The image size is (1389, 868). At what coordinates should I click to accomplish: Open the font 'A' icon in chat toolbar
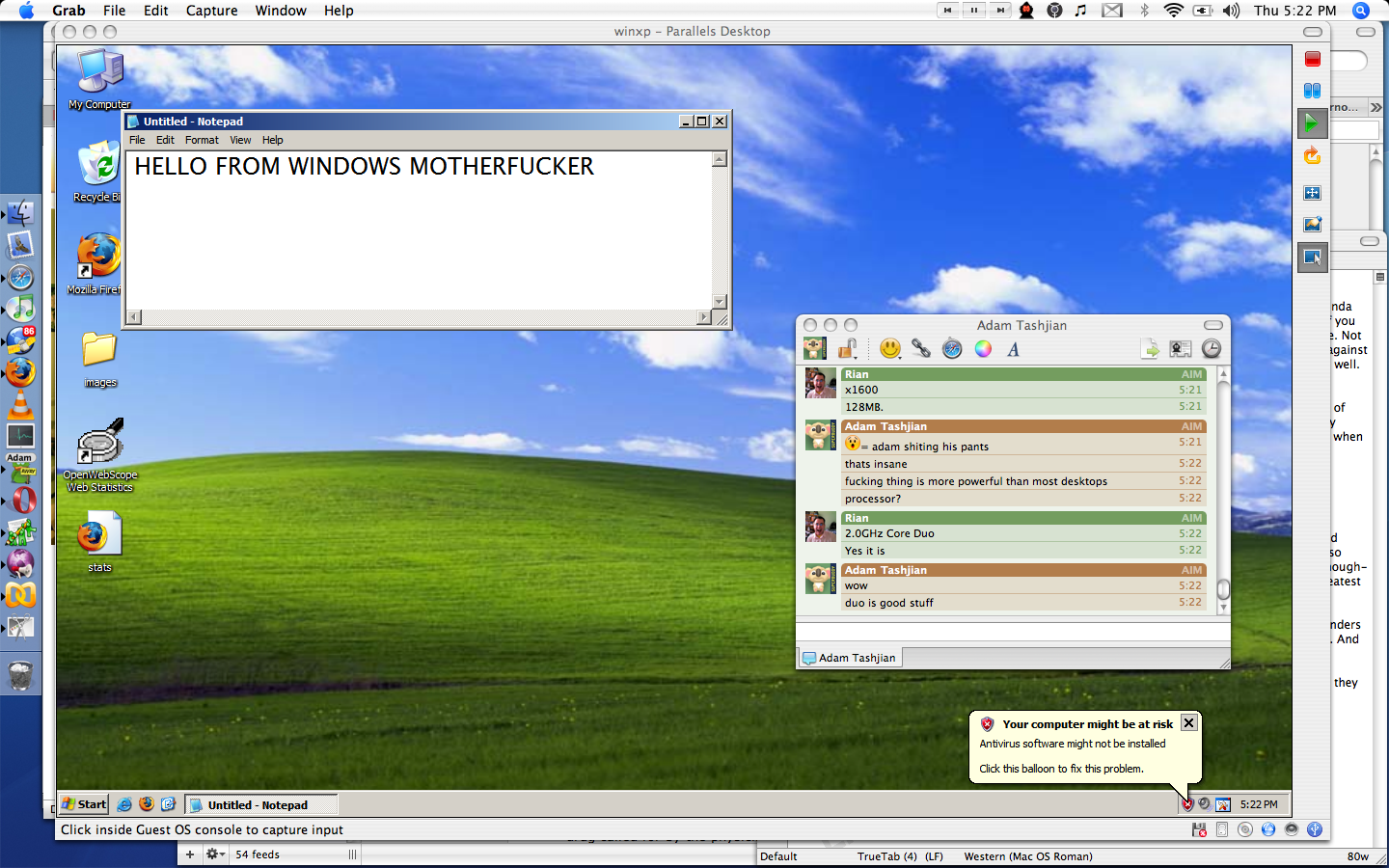point(1013,349)
